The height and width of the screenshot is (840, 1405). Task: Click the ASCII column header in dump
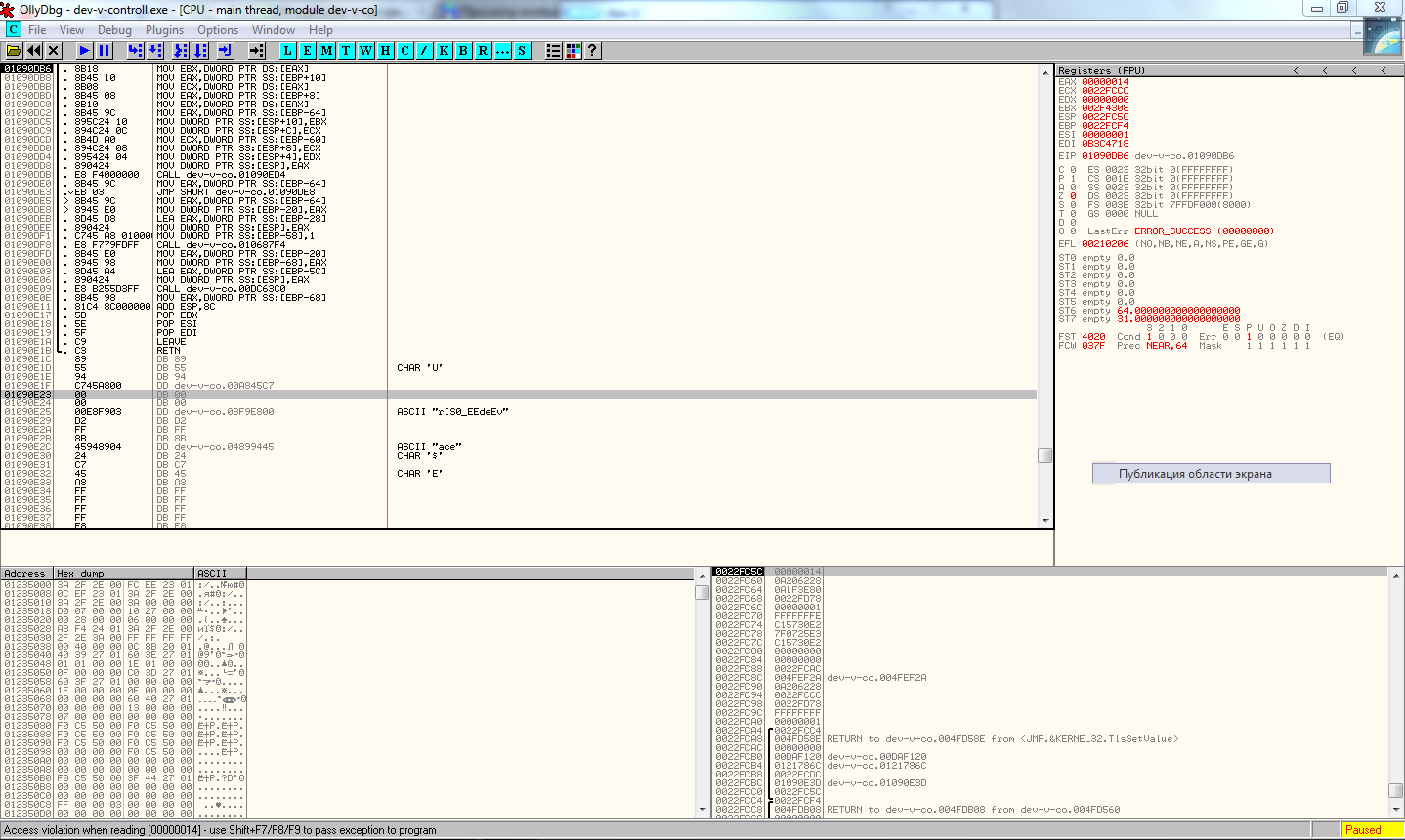pyautogui.click(x=221, y=573)
